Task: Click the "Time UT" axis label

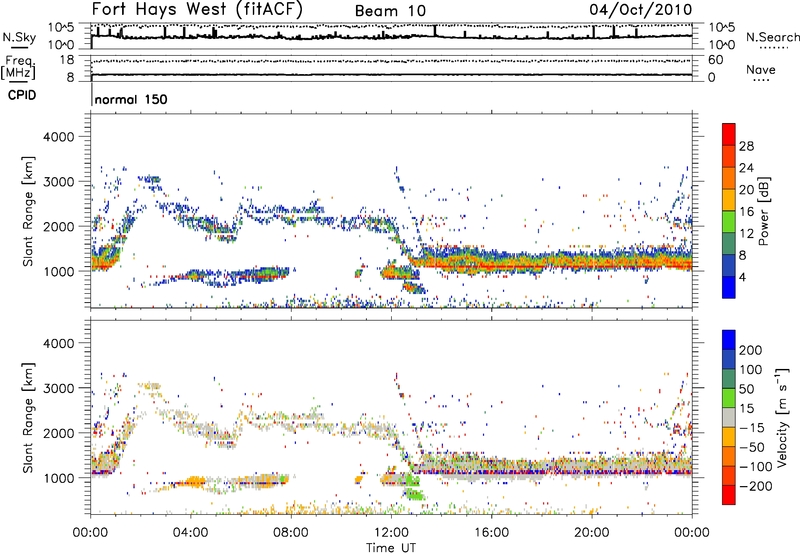Action: click(x=391, y=547)
